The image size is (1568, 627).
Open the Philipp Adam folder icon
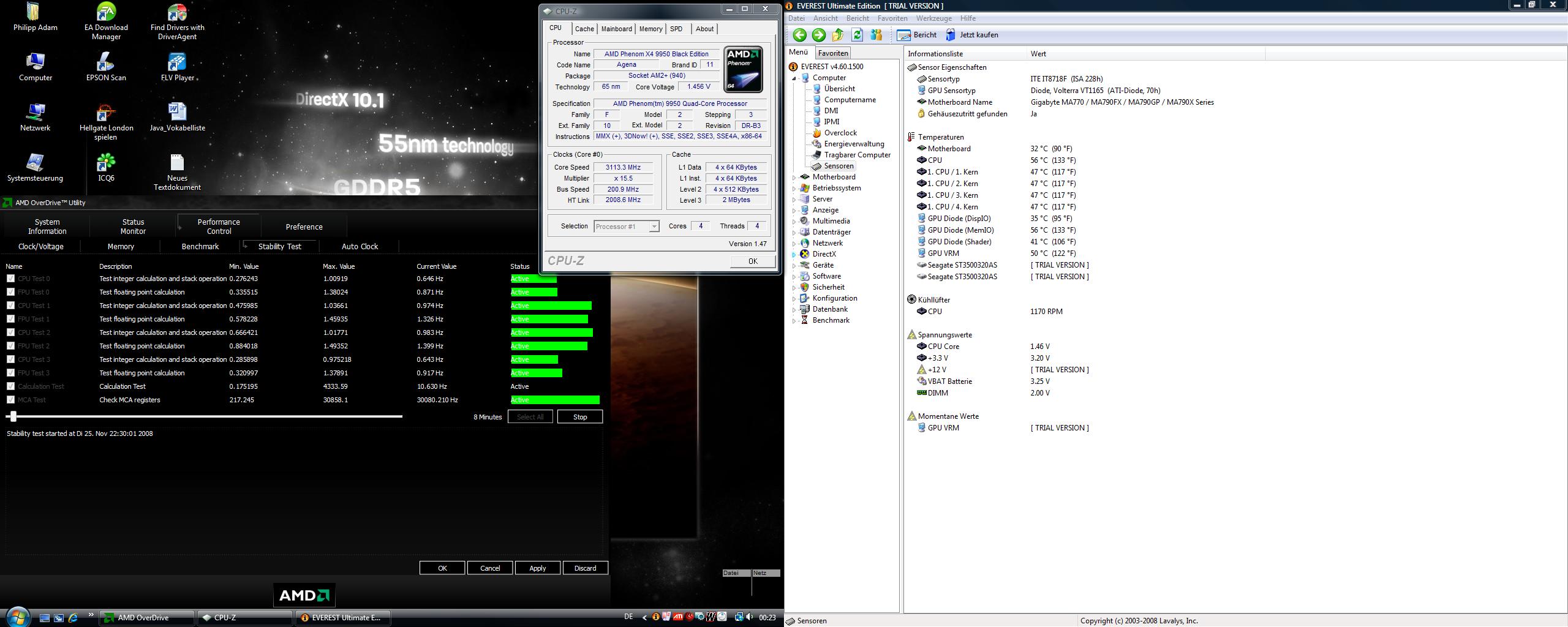tap(35, 17)
